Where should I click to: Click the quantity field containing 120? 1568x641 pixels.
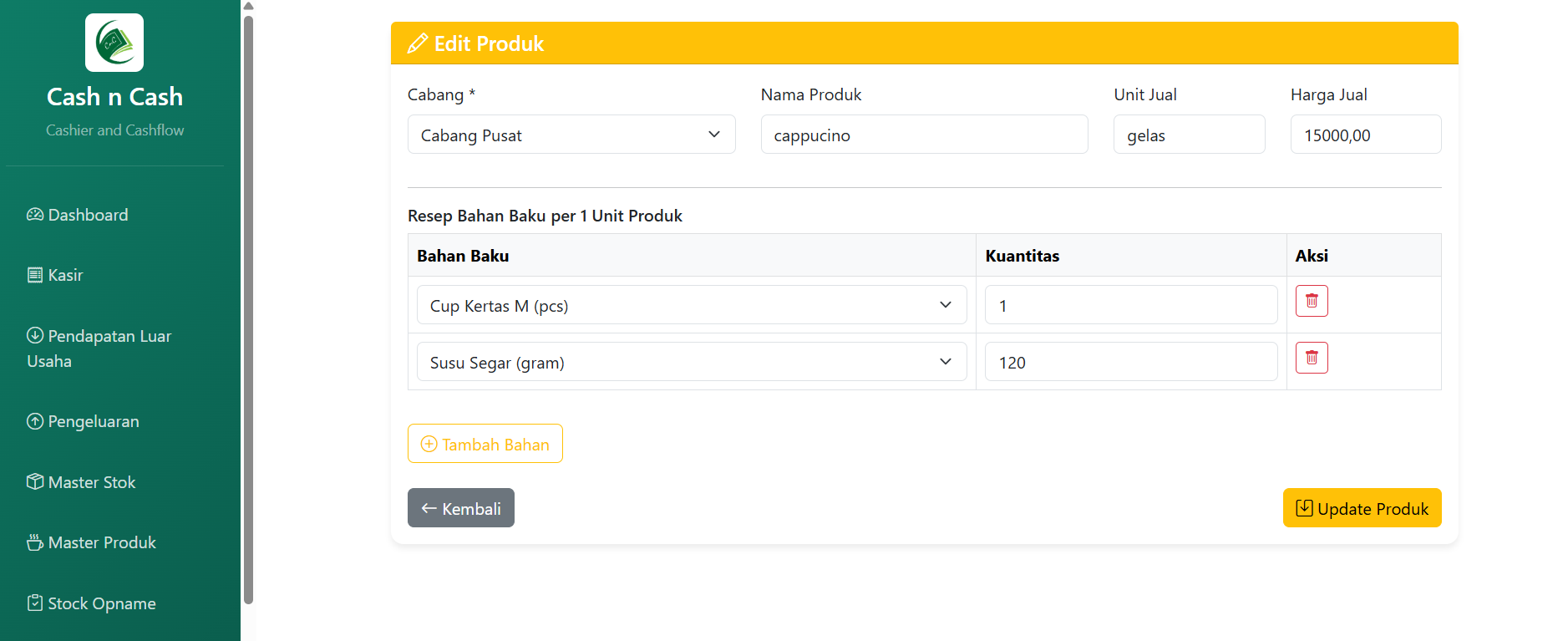pos(1131,362)
